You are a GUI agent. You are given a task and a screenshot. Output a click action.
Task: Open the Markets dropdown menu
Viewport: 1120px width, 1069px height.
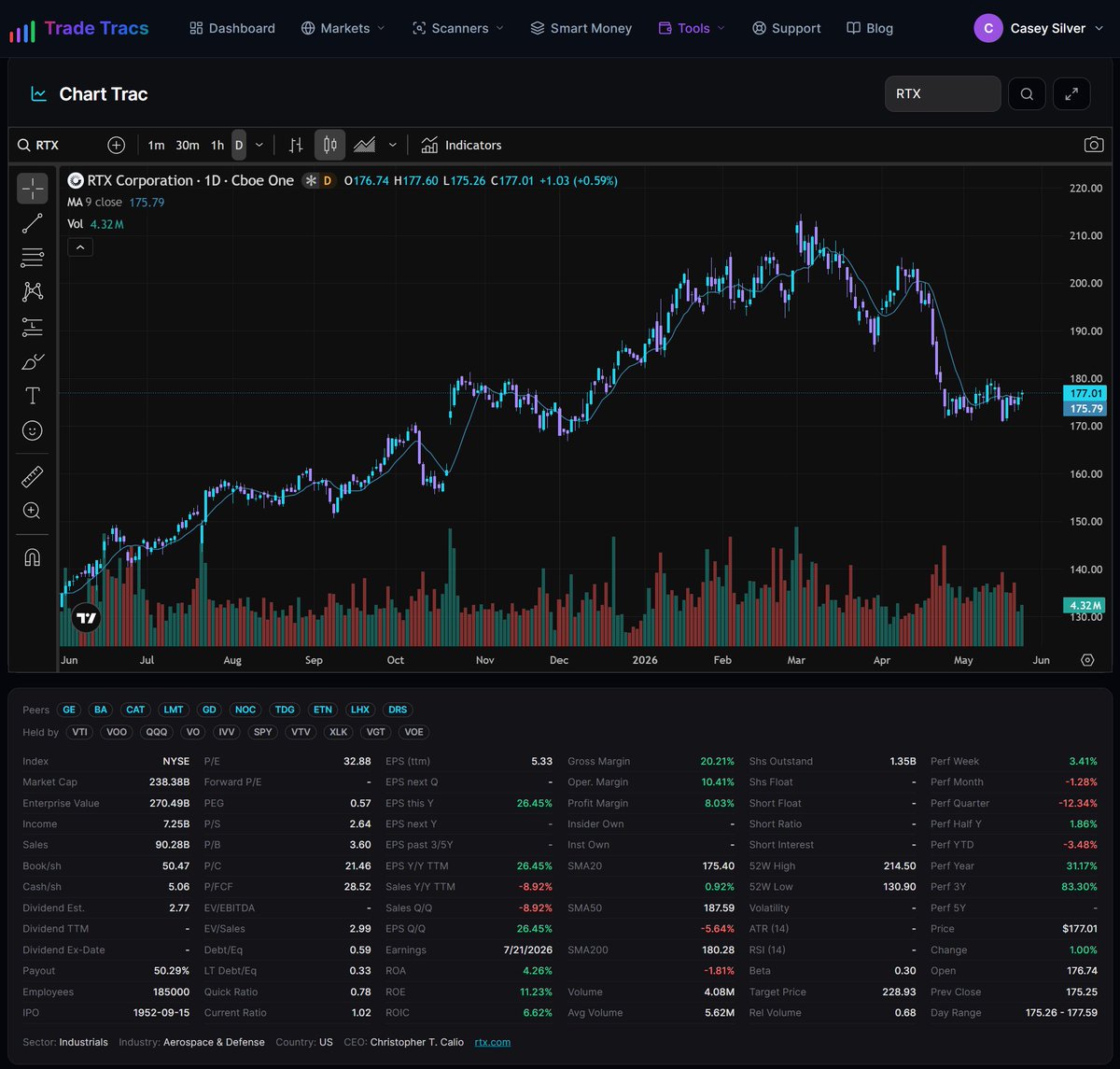[343, 28]
